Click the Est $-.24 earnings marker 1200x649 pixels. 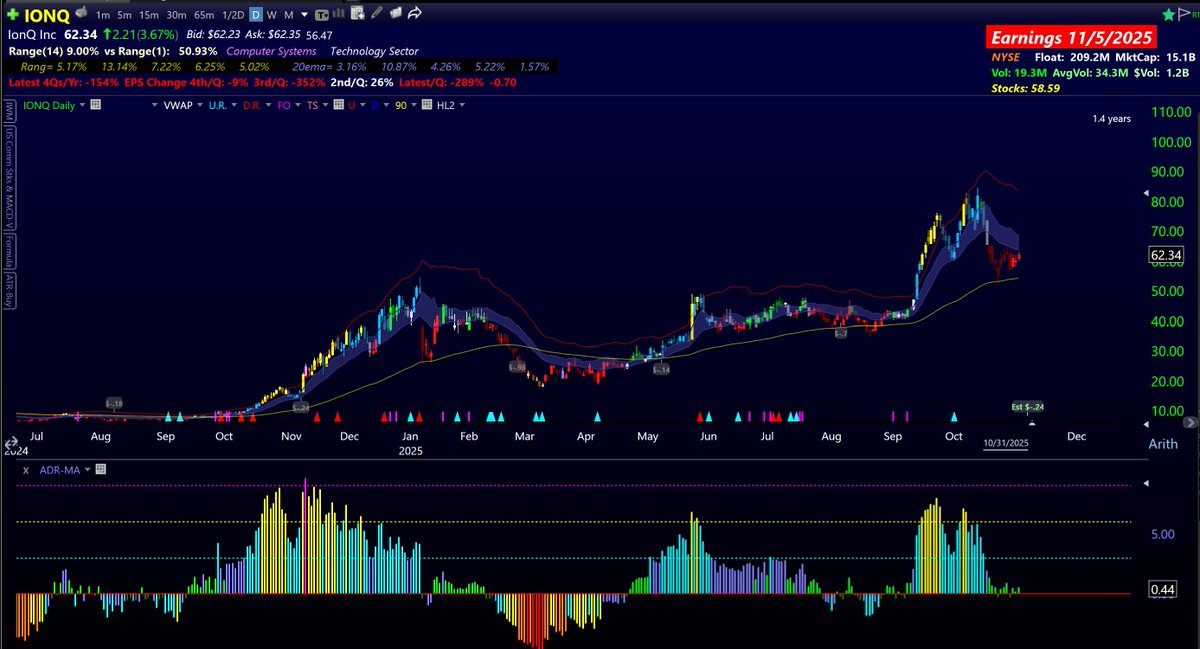[1029, 407]
